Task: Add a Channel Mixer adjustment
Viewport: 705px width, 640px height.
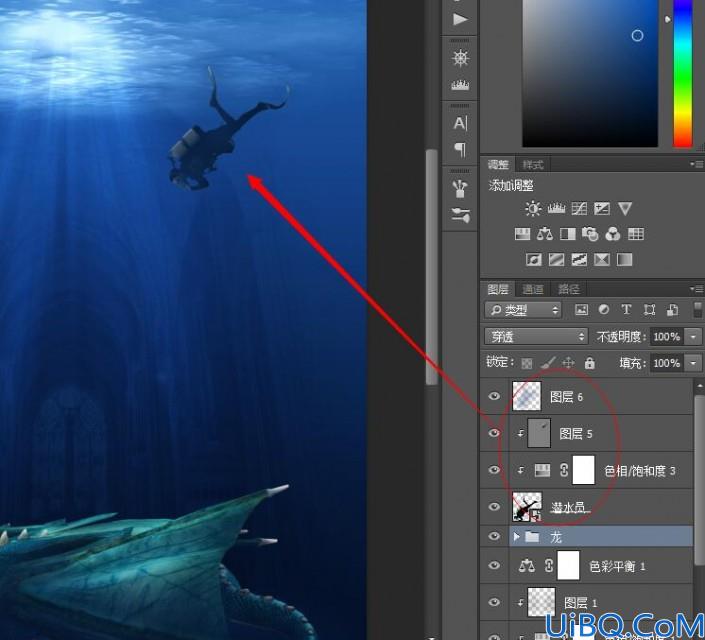Action: point(613,234)
